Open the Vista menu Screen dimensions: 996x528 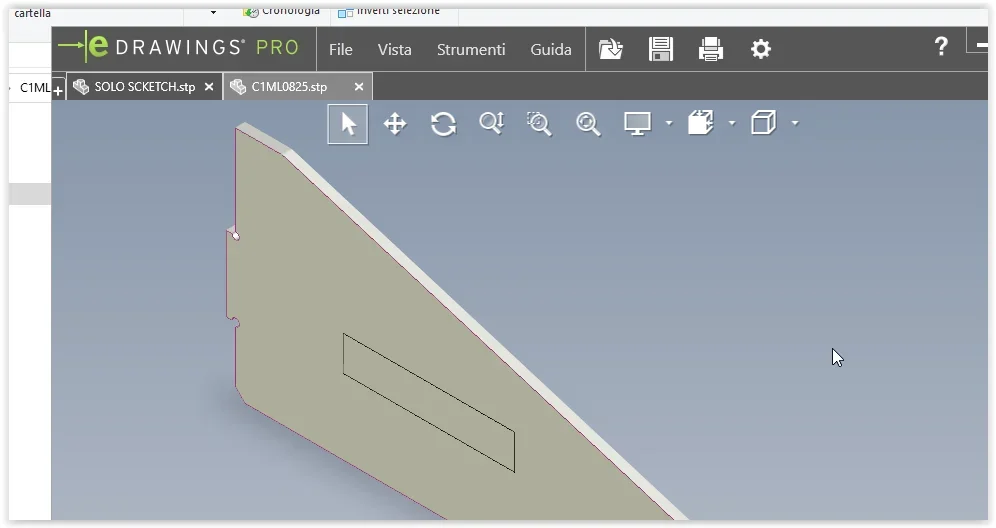click(x=394, y=49)
